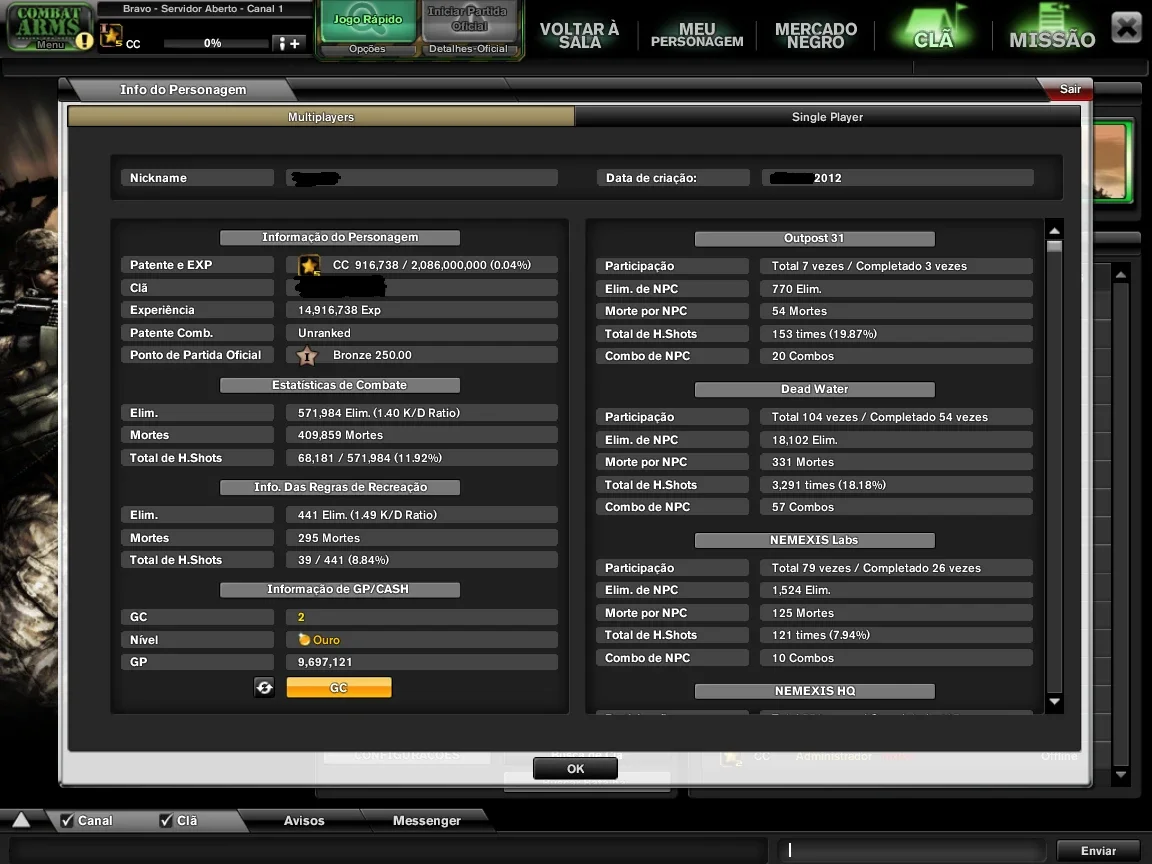Open the Clã tent icon
Screen dimensions: 1152x864
[x=933, y=27]
